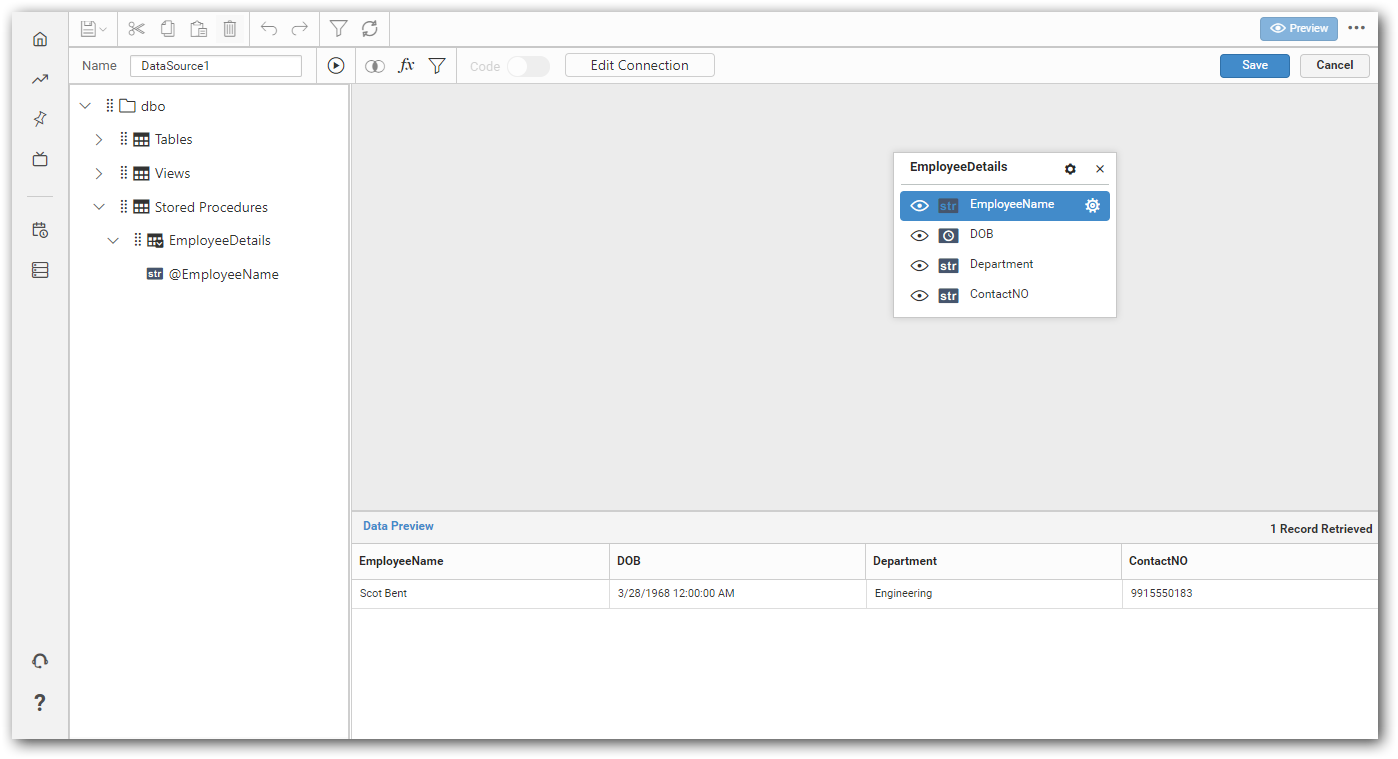Image resolution: width=1398 pixels, height=759 pixels.
Task: Select the Schedules icon in the left sidebar
Action: click(40, 229)
